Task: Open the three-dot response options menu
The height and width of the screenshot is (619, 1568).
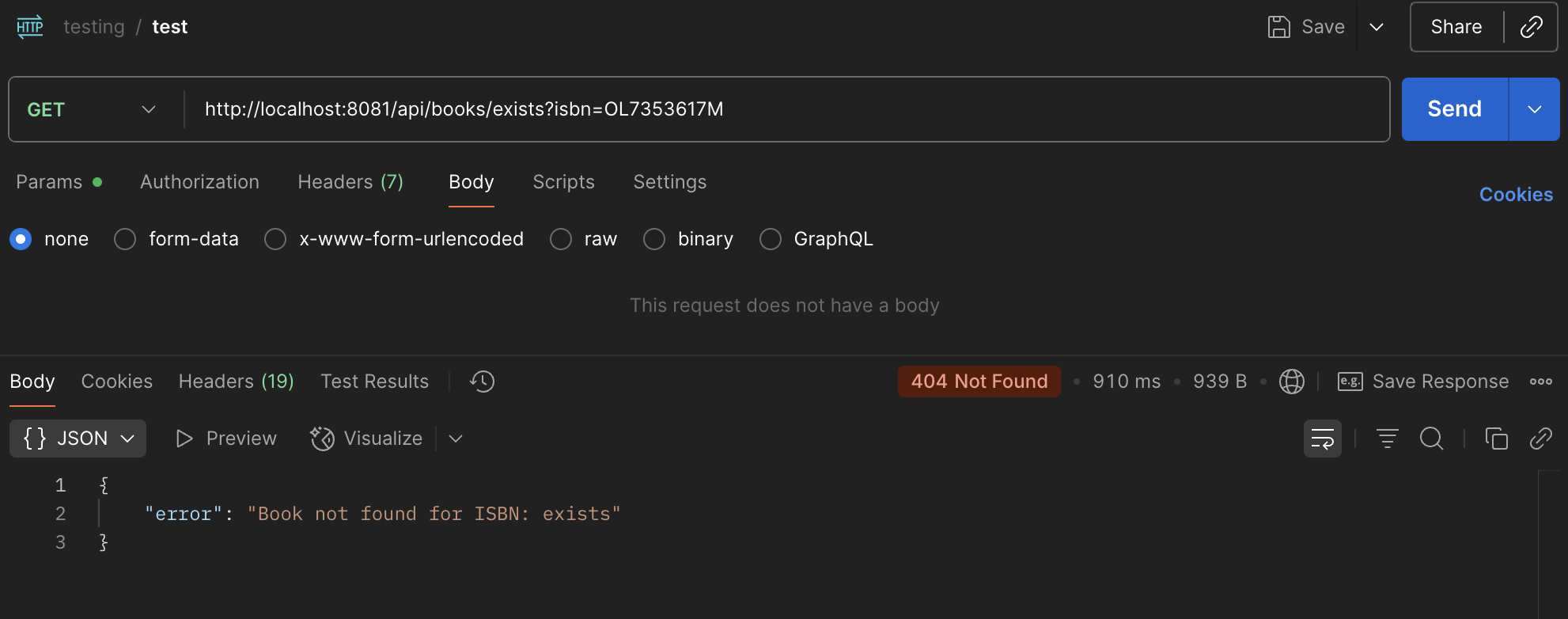Action: point(1540,382)
